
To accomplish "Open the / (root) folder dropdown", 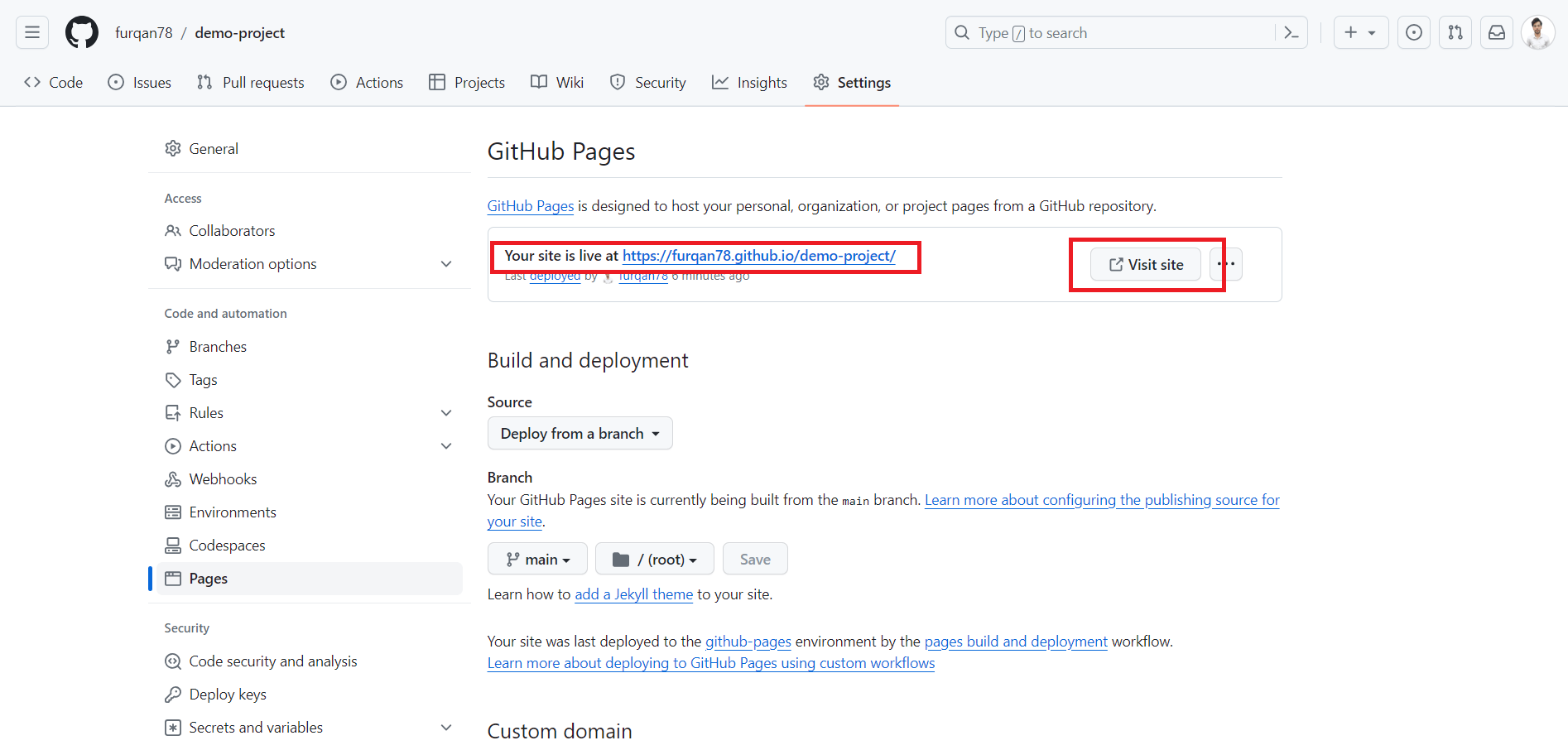I will 655,559.
